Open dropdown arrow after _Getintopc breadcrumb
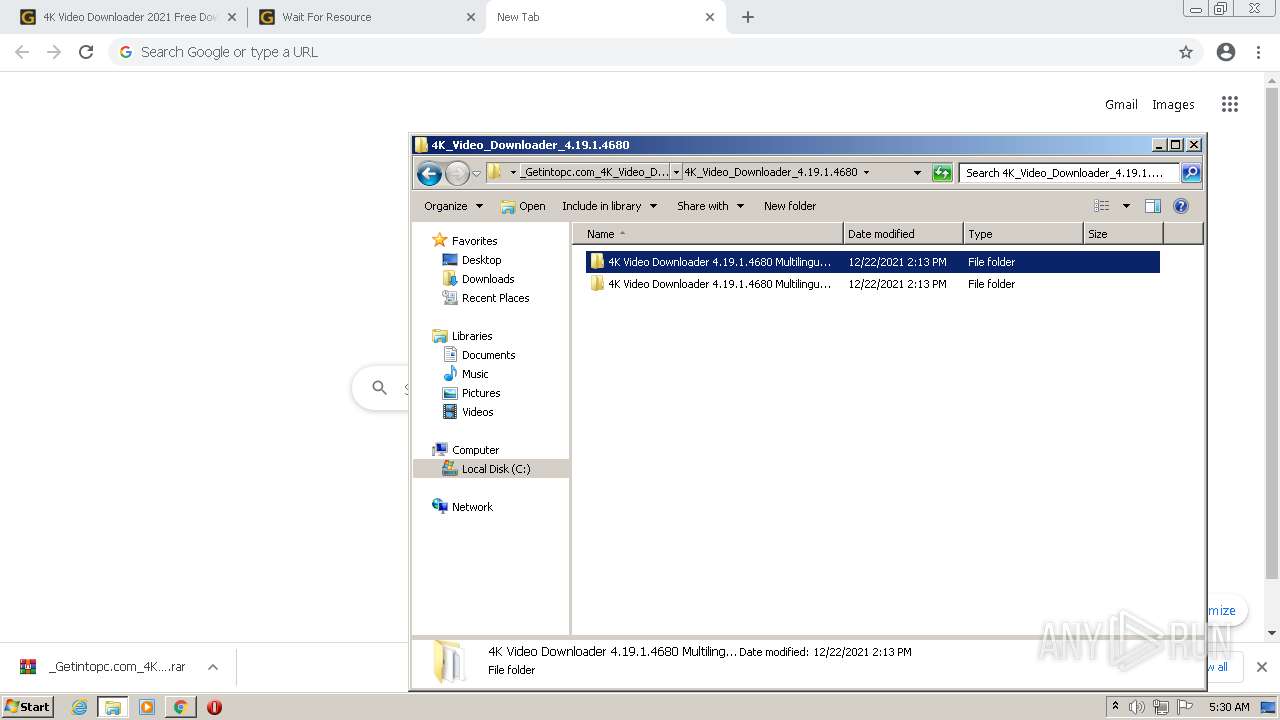1280x720 pixels. coord(676,172)
